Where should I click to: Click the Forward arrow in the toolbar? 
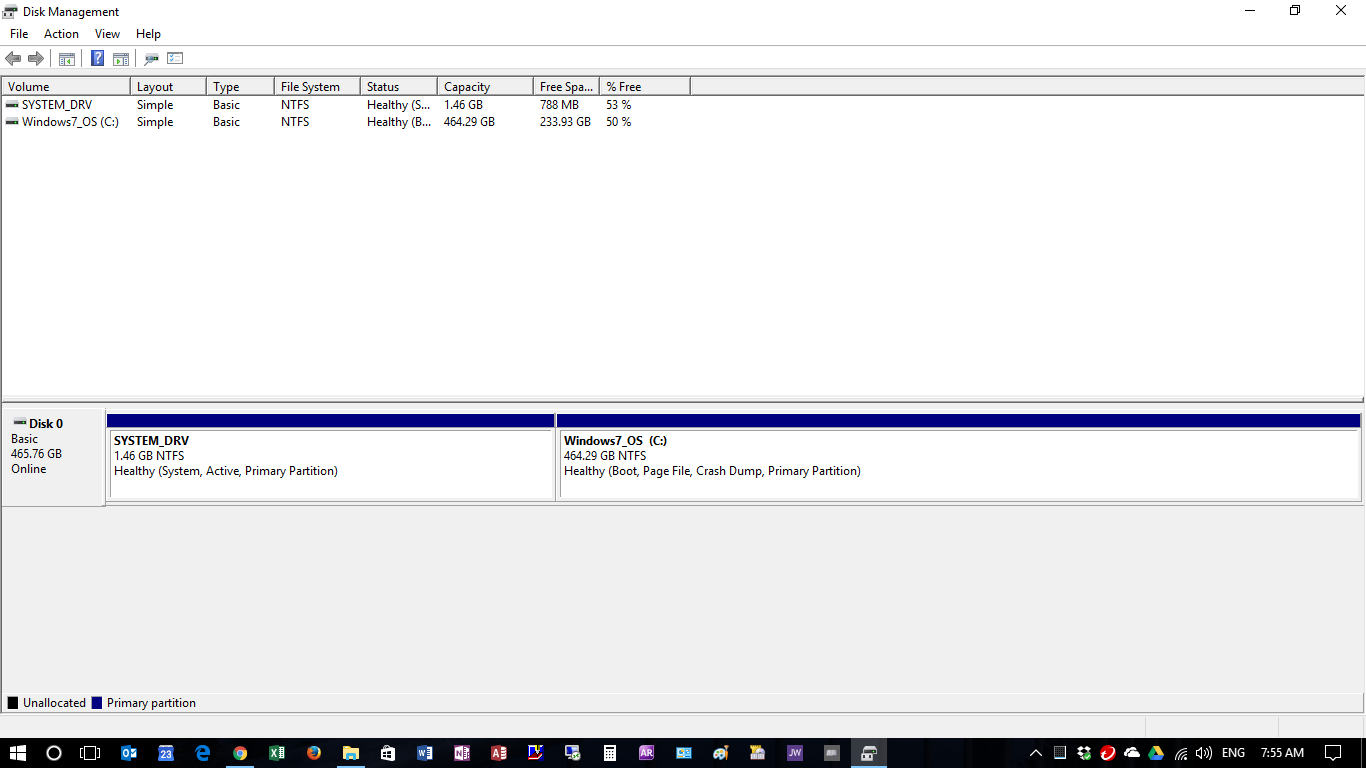pyautogui.click(x=36, y=59)
